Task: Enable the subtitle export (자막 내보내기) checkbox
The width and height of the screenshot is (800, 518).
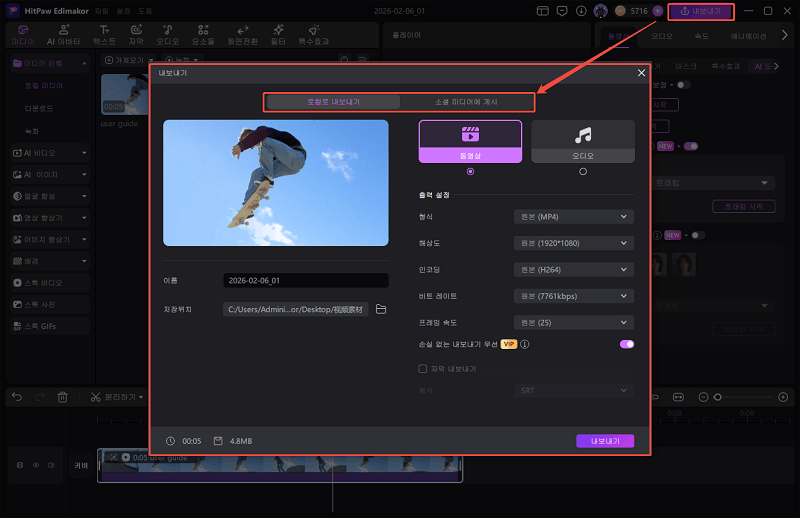Action: (423, 369)
